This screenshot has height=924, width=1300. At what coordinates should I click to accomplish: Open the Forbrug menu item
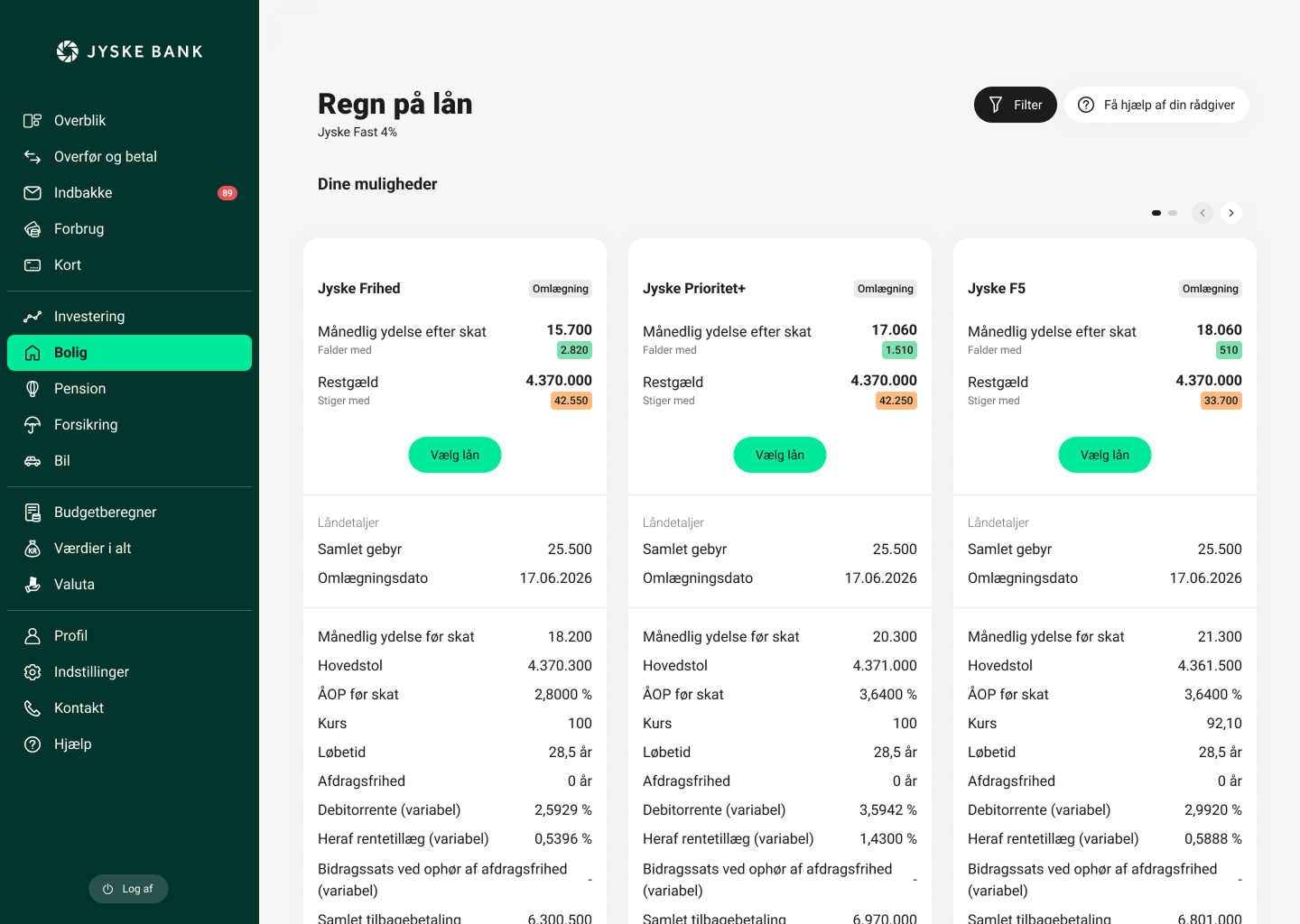129,229
